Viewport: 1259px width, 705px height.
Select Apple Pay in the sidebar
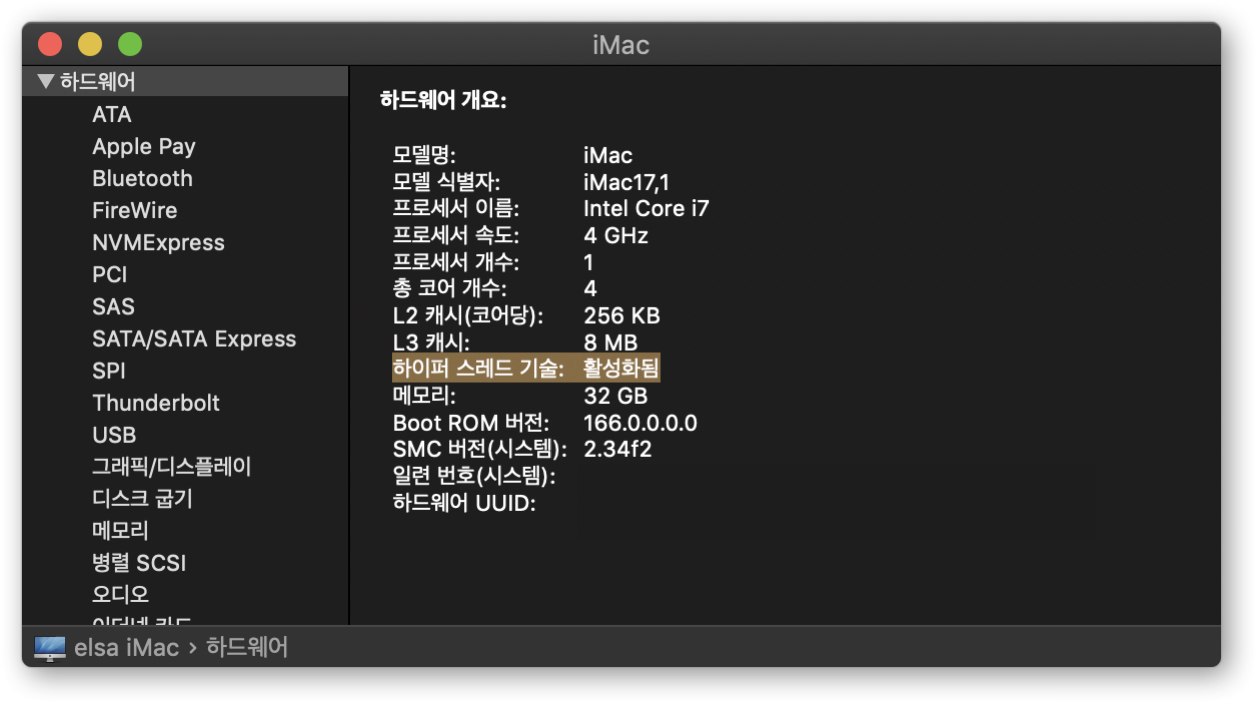point(144,146)
